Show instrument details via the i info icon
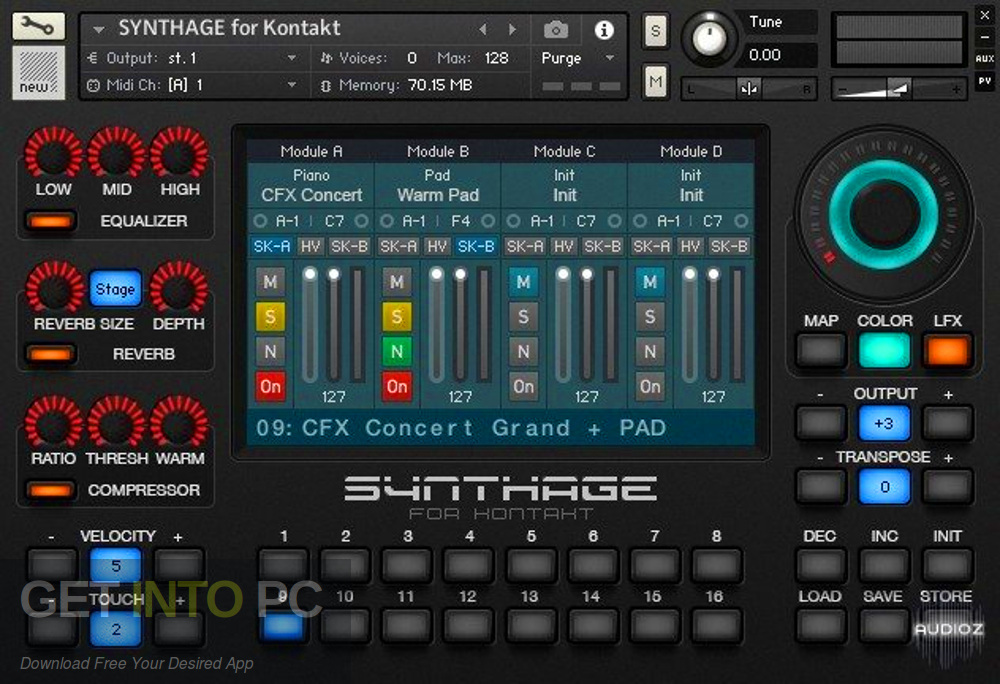This screenshot has height=684, width=1000. click(604, 30)
